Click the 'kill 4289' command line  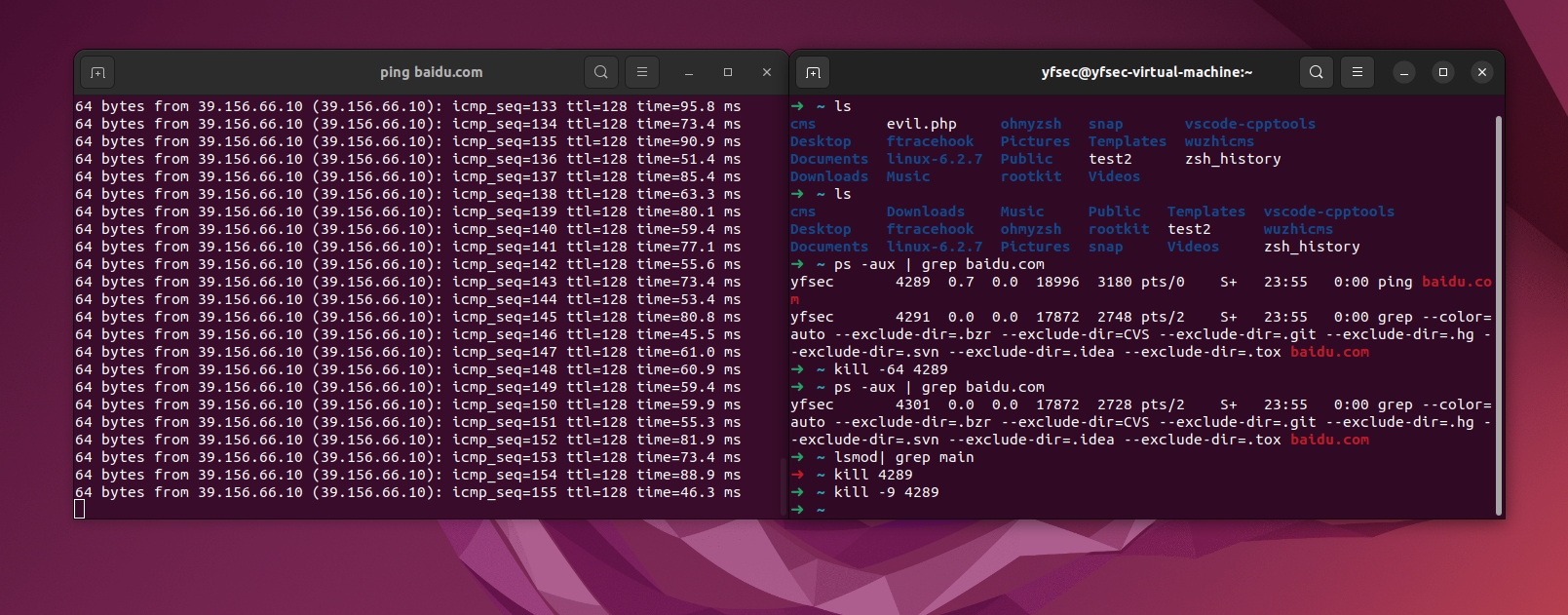click(x=873, y=475)
